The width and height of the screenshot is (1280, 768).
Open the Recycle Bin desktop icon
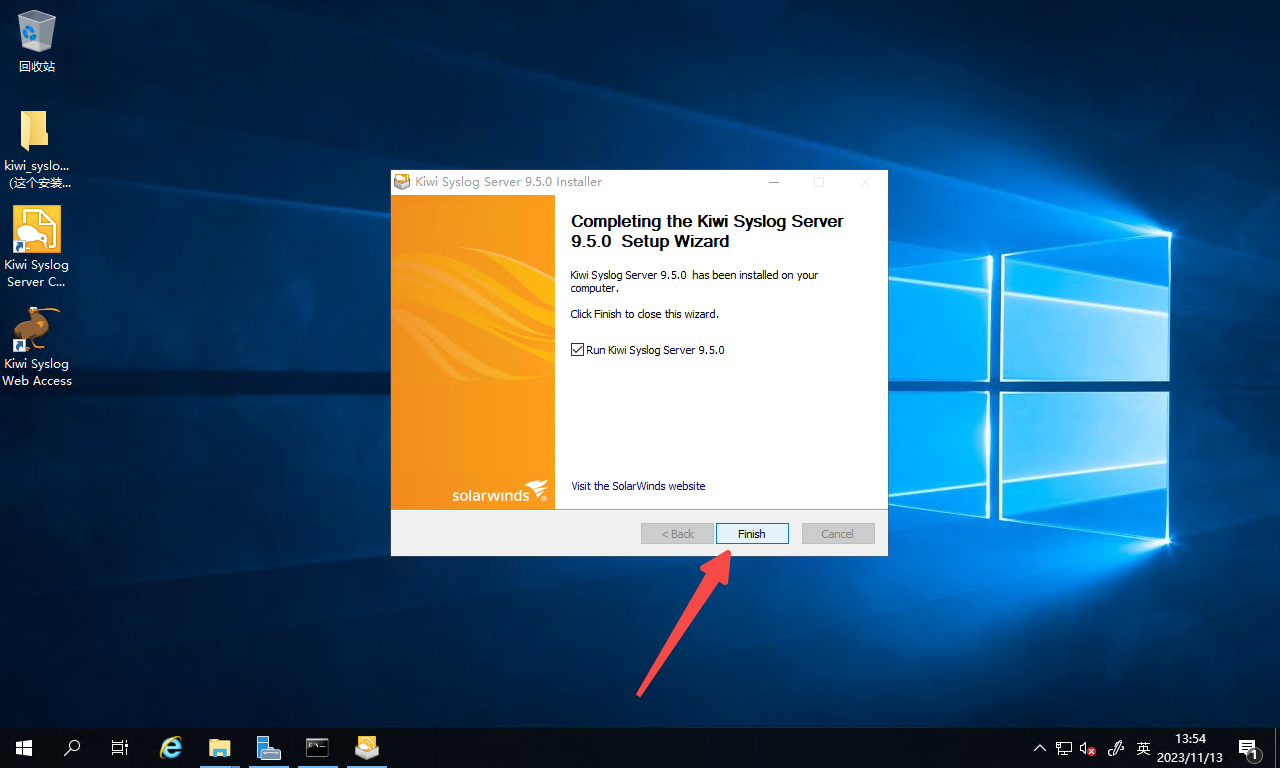coord(37,42)
